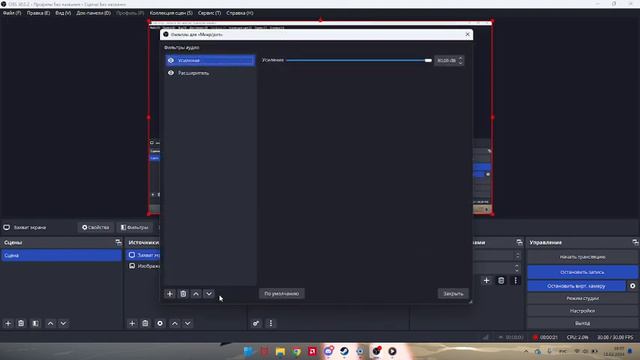Image resolution: width=640 pixels, height=360 pixels.
Task: Open the Справка menu
Action: coord(240,13)
